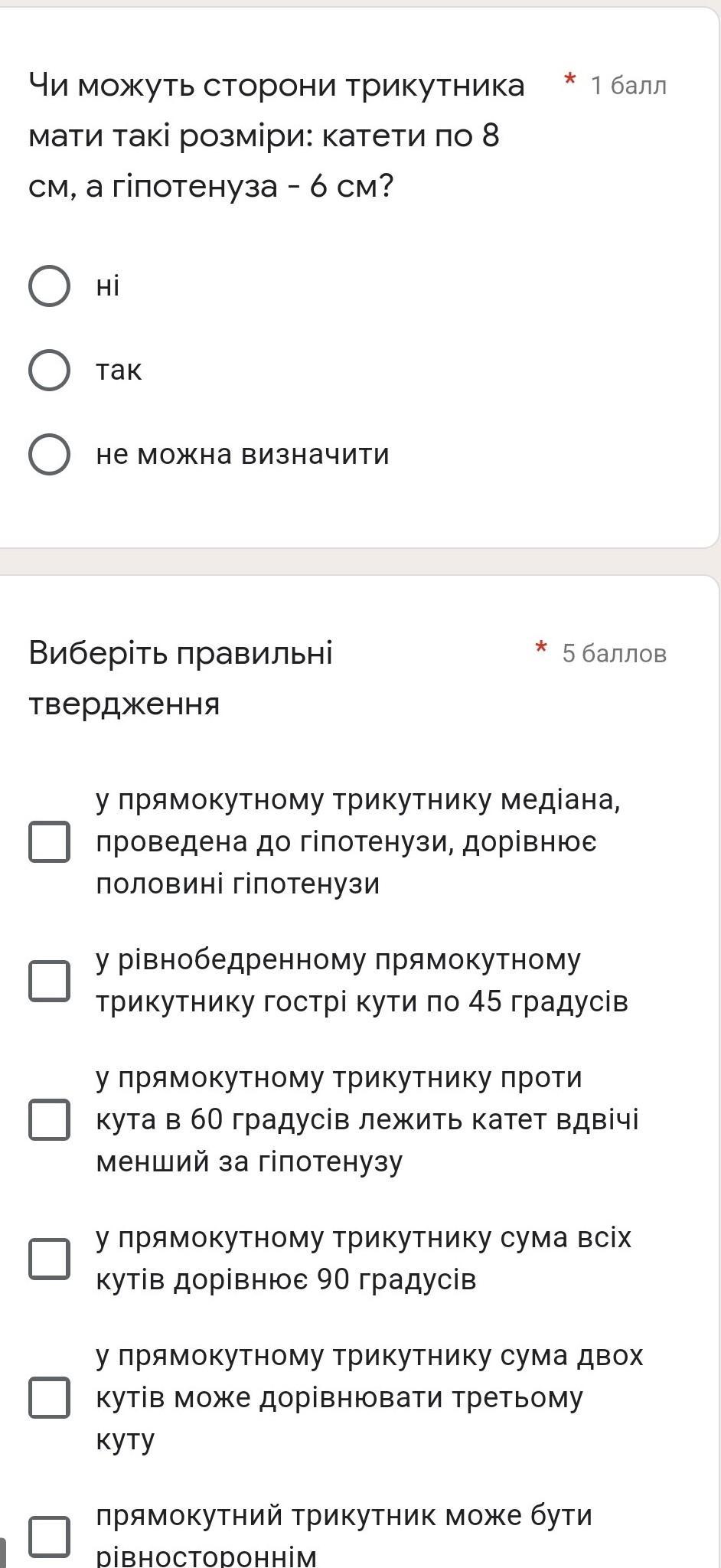Tick the checkbox for acute angles 45 degrees
This screenshot has height=1568, width=721.
pos(50,981)
